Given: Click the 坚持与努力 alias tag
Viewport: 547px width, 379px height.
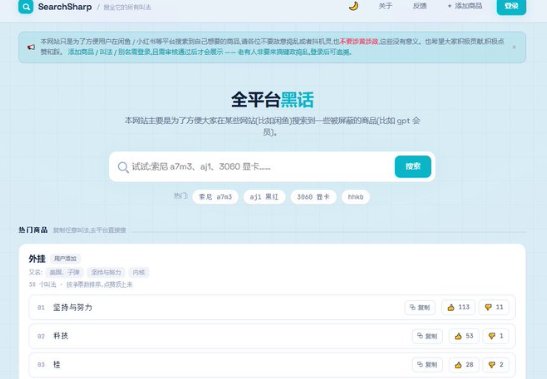Looking at the screenshot, I should (106, 272).
